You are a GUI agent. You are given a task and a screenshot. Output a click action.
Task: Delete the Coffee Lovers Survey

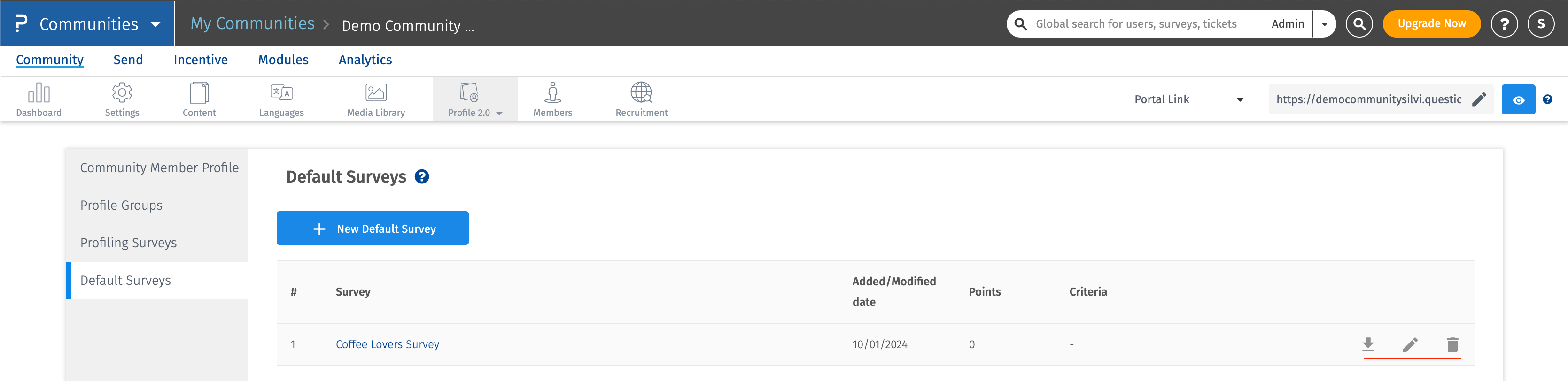tap(1452, 344)
